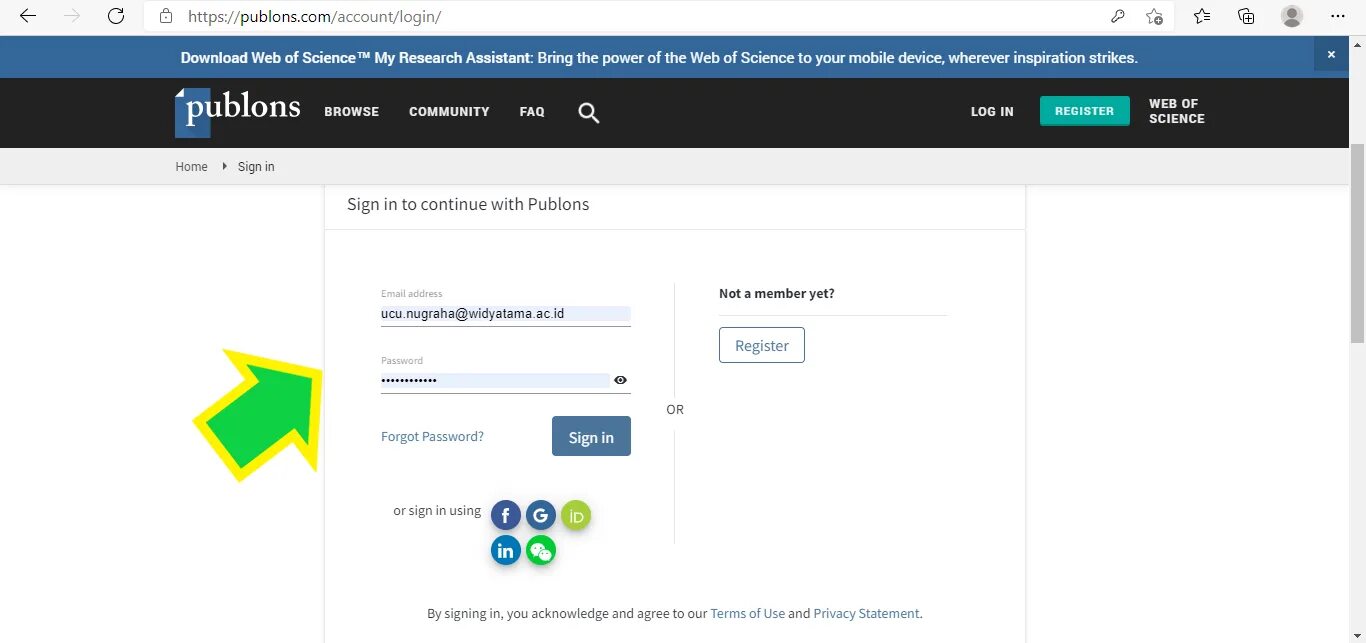Click the Forgot Password? link

point(432,437)
